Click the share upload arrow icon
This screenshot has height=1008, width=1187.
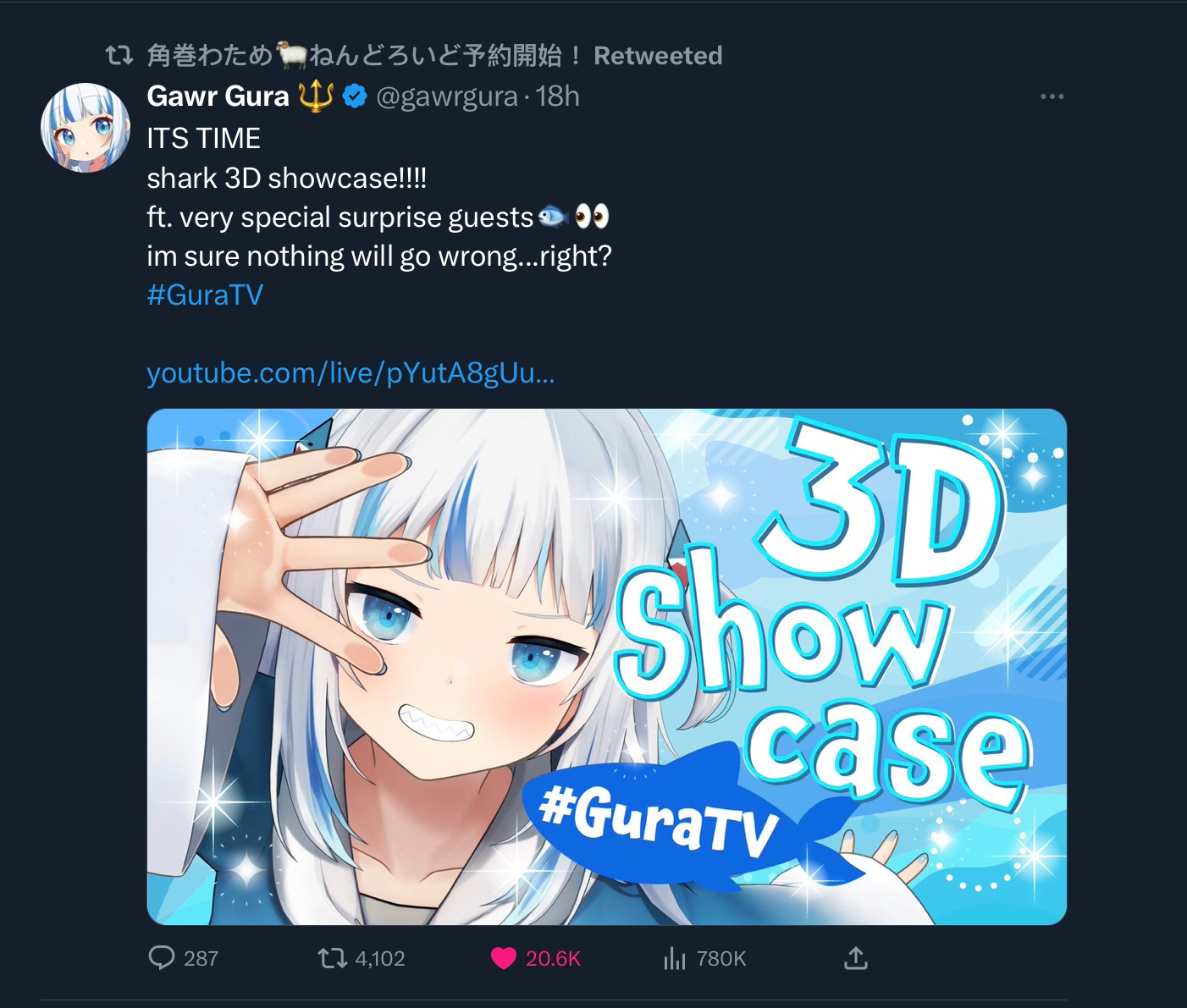point(856,958)
